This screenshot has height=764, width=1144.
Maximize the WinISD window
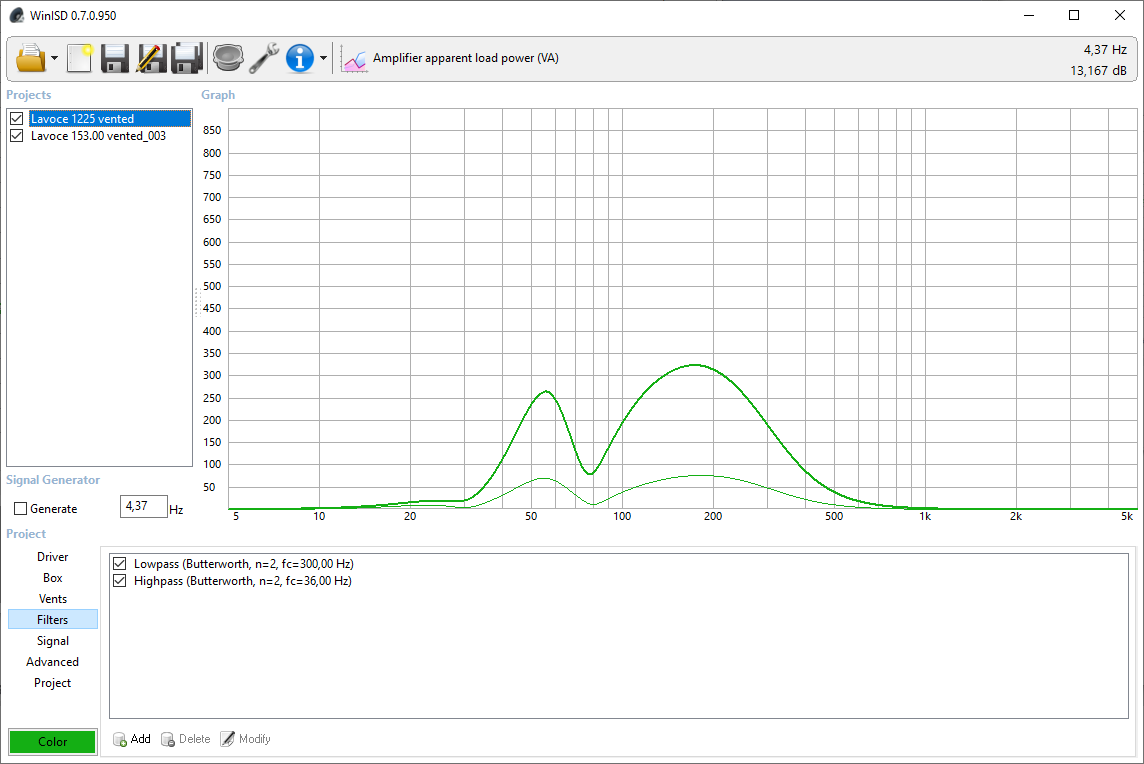(x=1074, y=15)
